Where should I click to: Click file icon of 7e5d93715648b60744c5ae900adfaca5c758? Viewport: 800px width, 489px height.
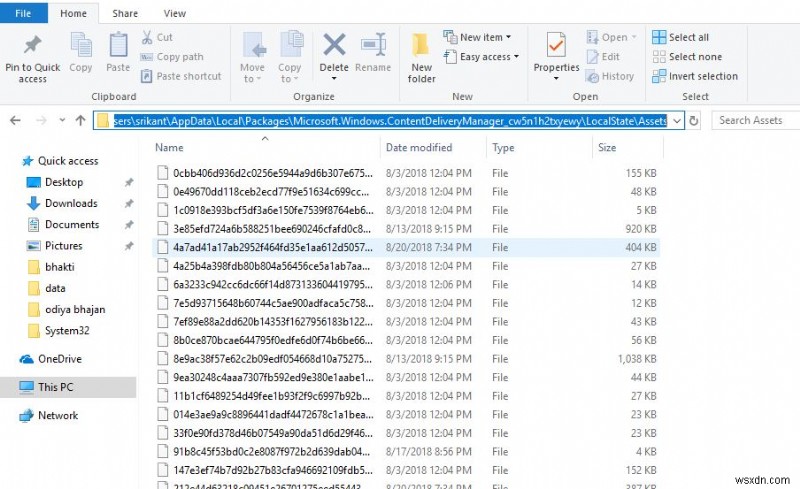point(163,303)
